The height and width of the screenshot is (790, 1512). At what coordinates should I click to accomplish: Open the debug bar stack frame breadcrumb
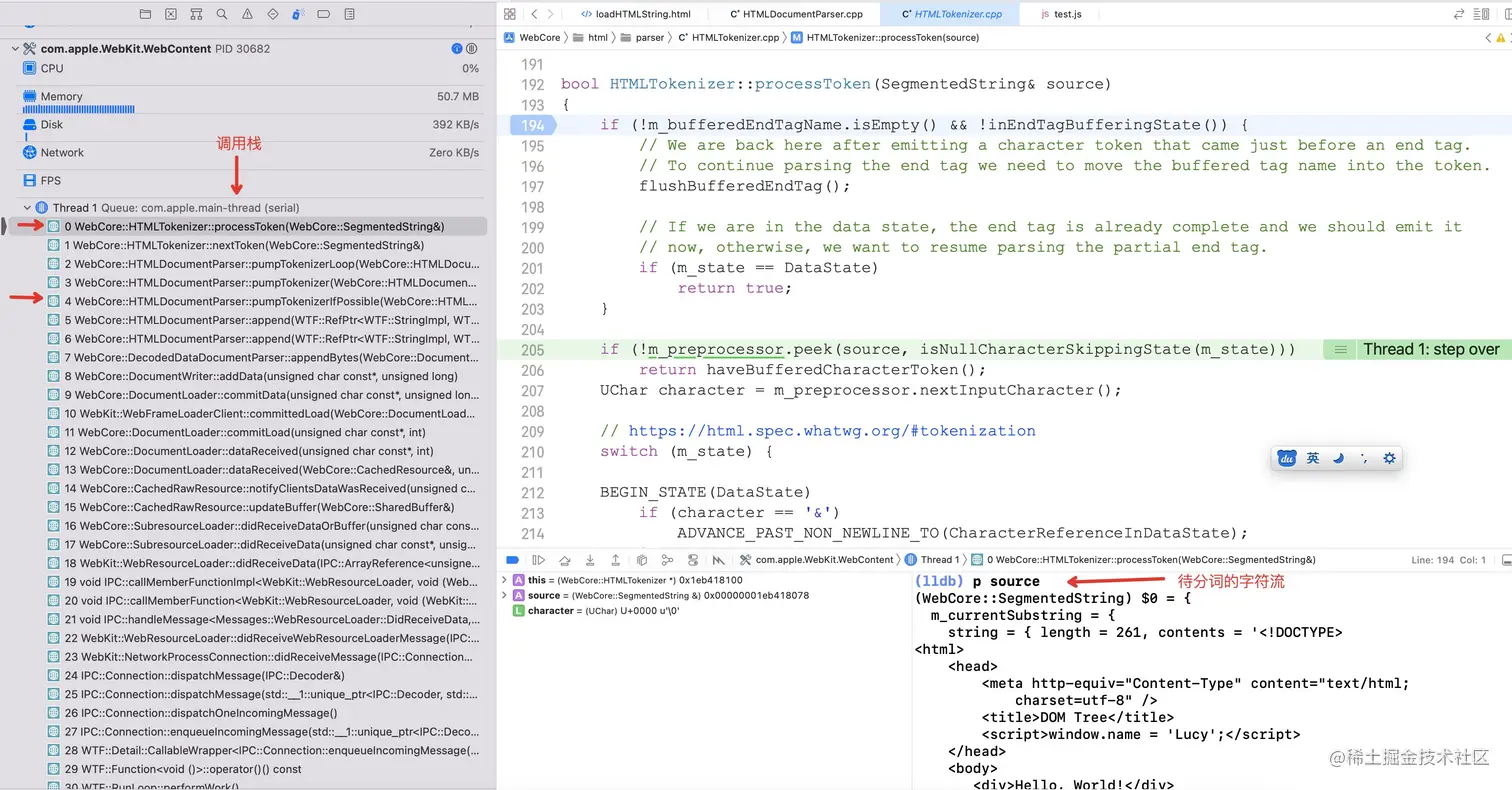(1144, 560)
